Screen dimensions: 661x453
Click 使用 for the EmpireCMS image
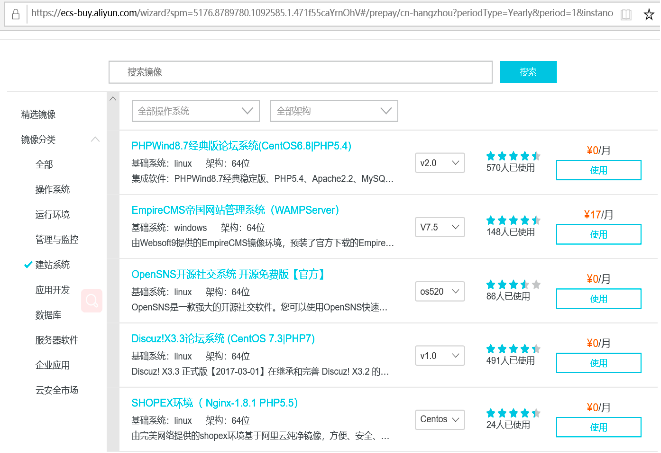(x=599, y=234)
